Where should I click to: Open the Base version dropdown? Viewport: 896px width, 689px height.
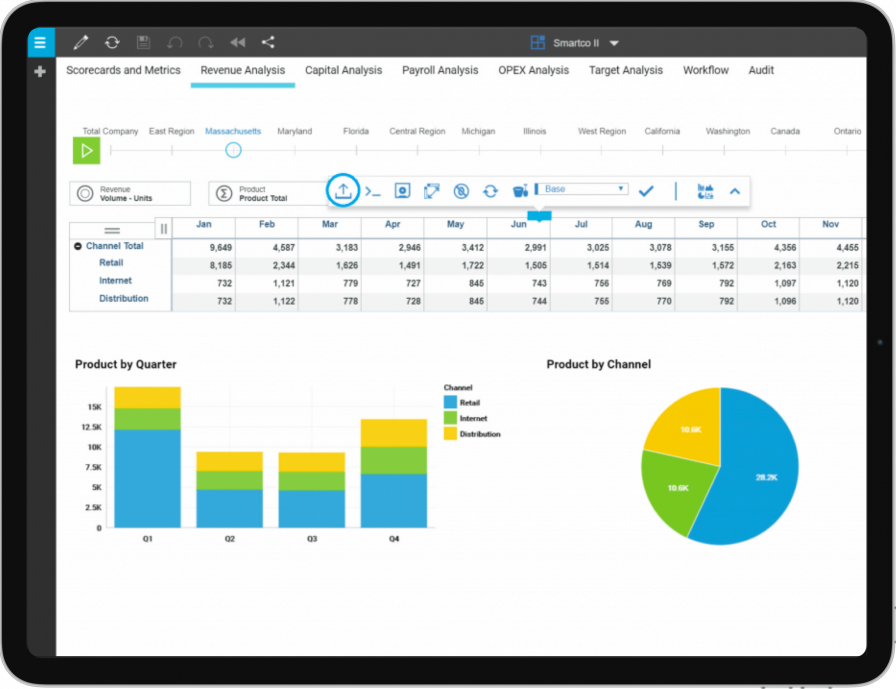(x=582, y=189)
